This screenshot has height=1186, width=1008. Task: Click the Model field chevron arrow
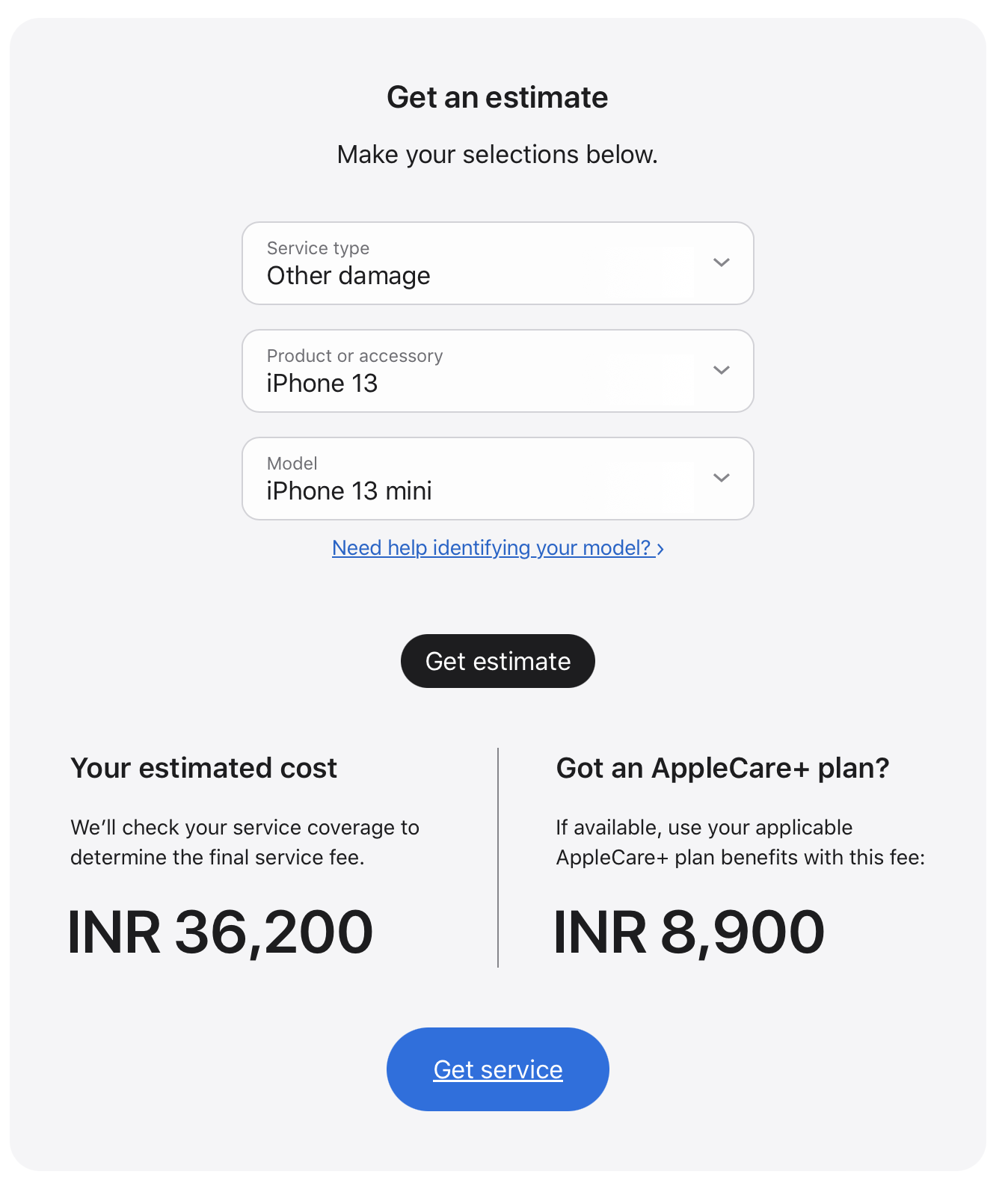pos(721,478)
